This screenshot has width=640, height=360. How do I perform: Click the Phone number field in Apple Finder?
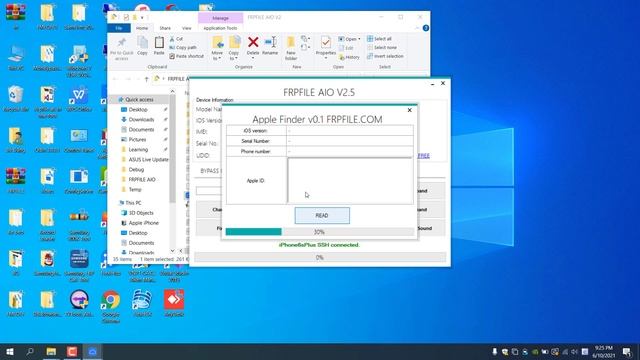(x=350, y=151)
